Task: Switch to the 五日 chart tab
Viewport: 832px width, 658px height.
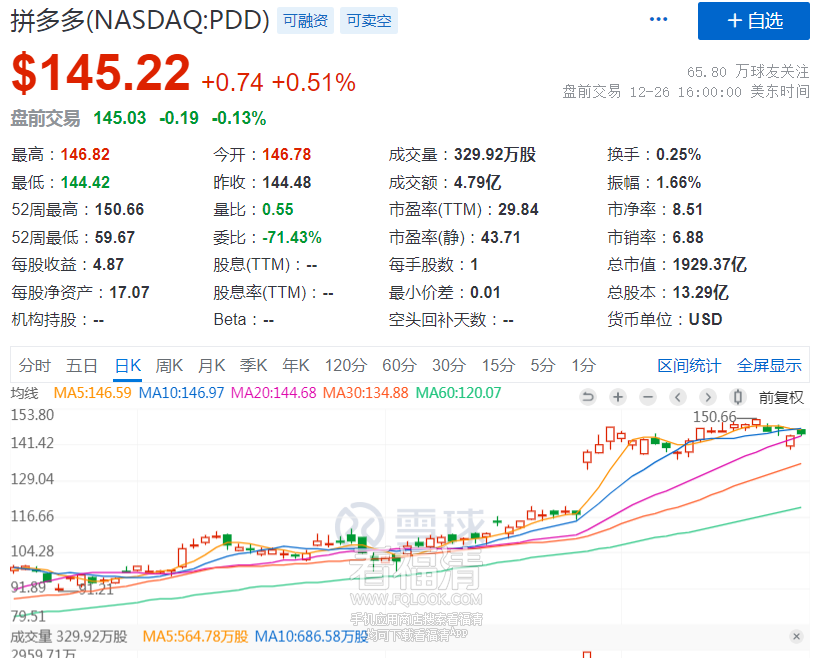Action: pyautogui.click(x=81, y=366)
